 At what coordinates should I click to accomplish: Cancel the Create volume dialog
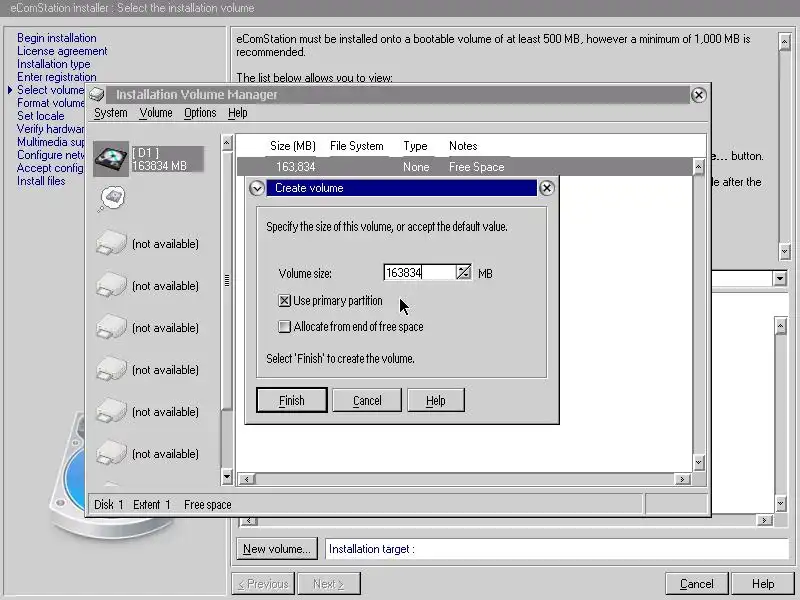pyautogui.click(x=367, y=401)
